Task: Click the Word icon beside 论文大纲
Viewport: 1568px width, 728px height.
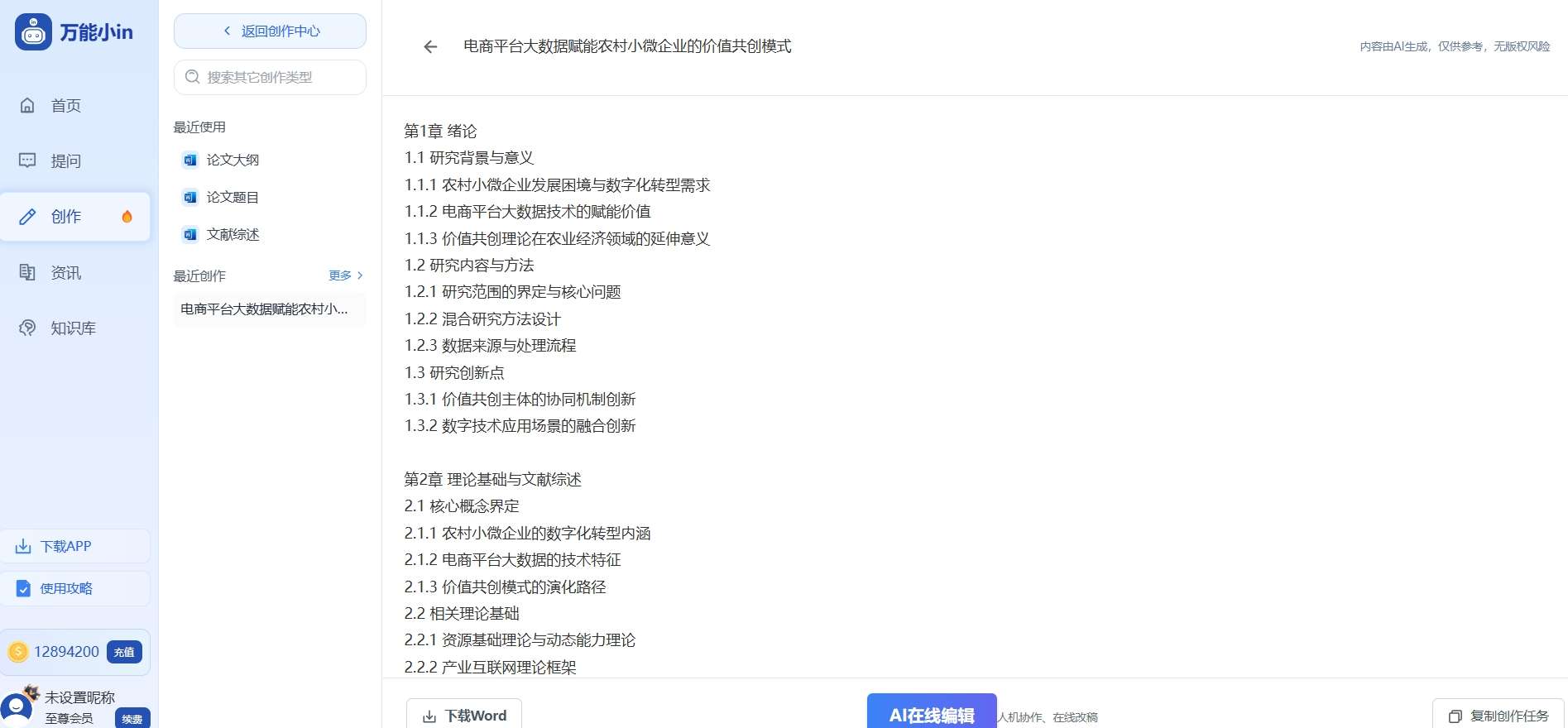Action: (189, 160)
